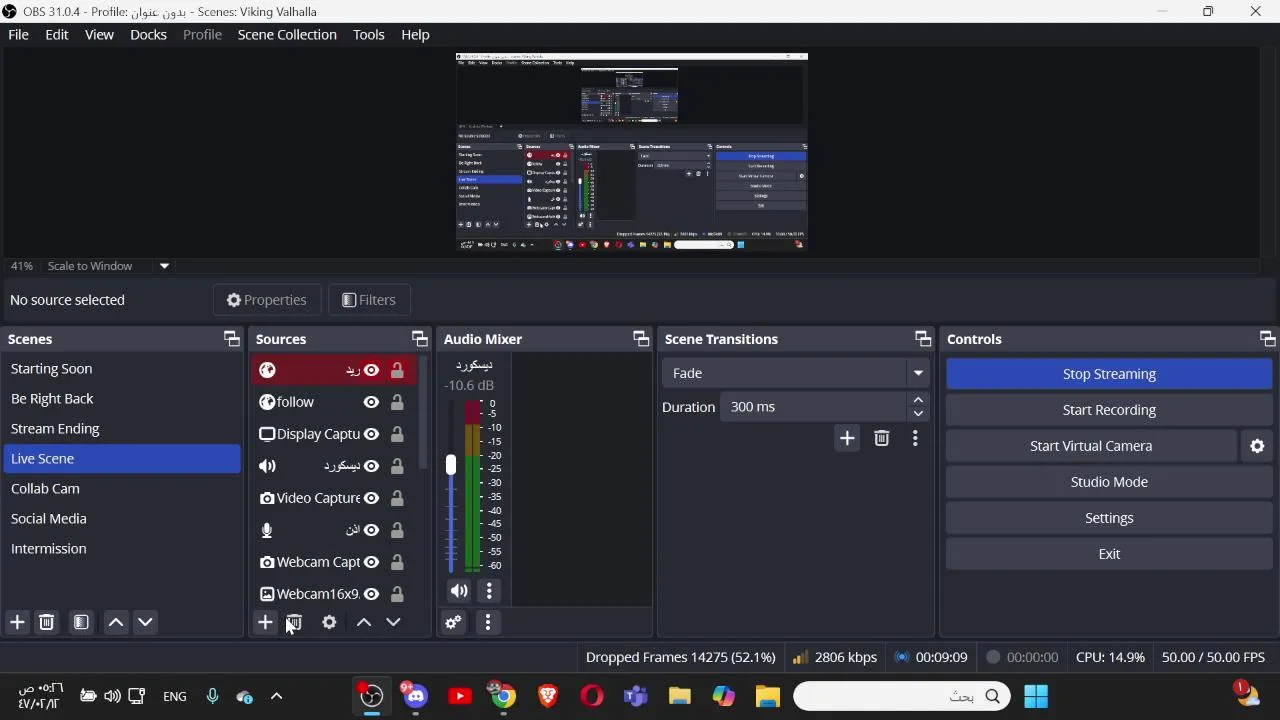Open source properties gear in Sources toolbar
The height and width of the screenshot is (720, 1280).
point(329,622)
